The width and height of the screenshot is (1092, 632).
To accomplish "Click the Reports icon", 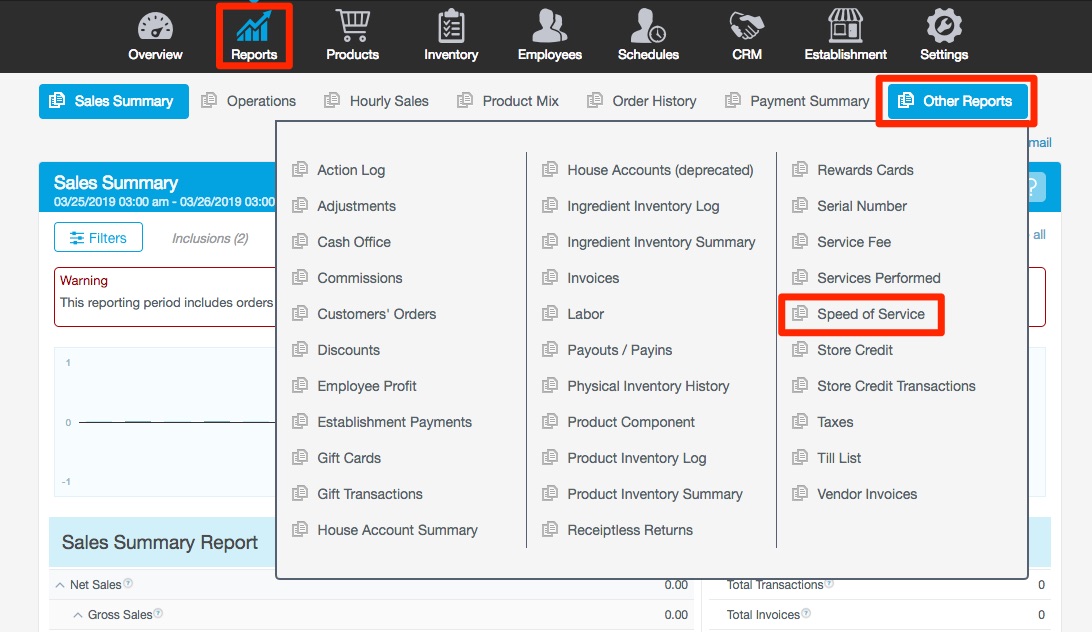I will 253,36.
